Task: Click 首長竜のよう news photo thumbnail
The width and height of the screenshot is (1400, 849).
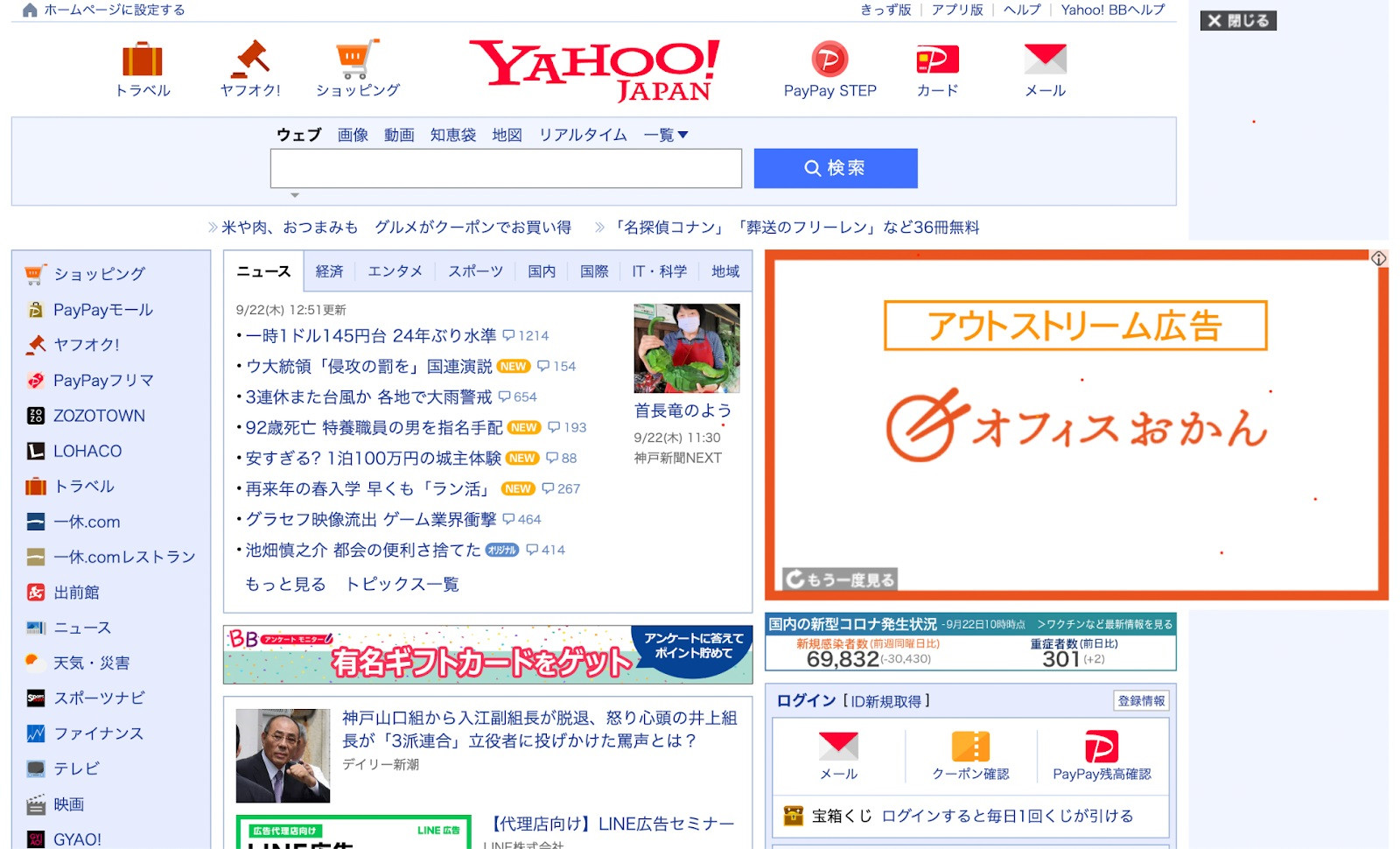Action: coord(687,348)
